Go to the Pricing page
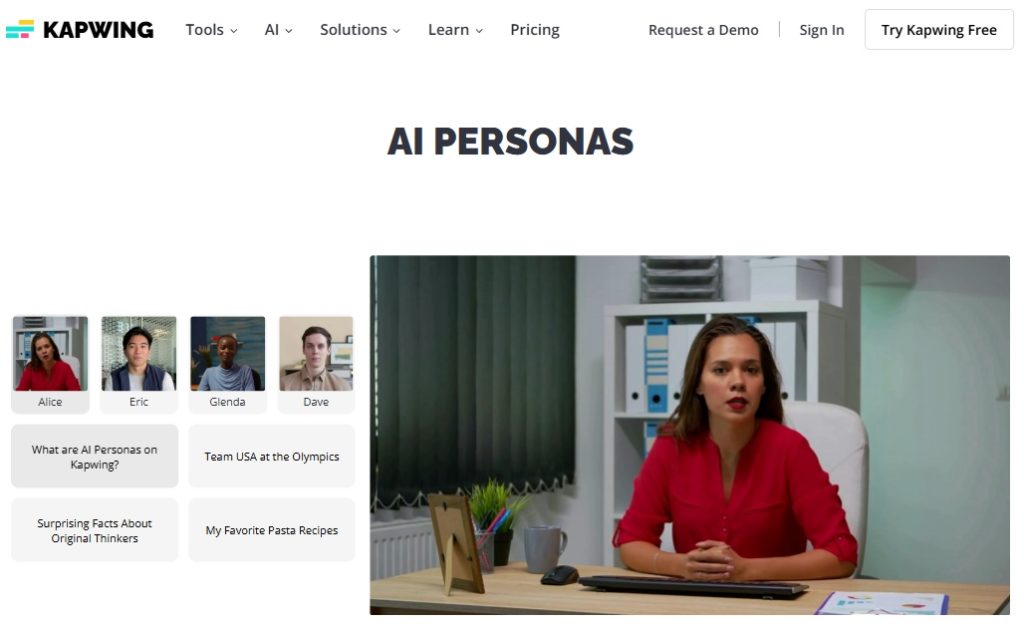 click(535, 30)
